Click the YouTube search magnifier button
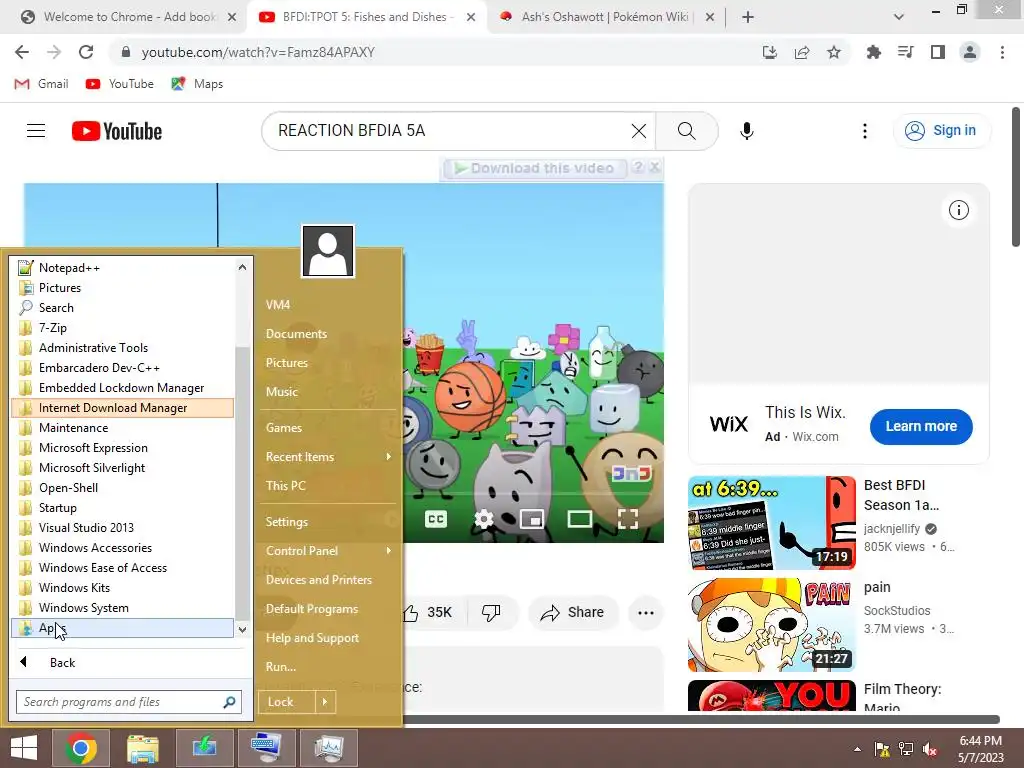Viewport: 1024px width, 768px height. 686,131
